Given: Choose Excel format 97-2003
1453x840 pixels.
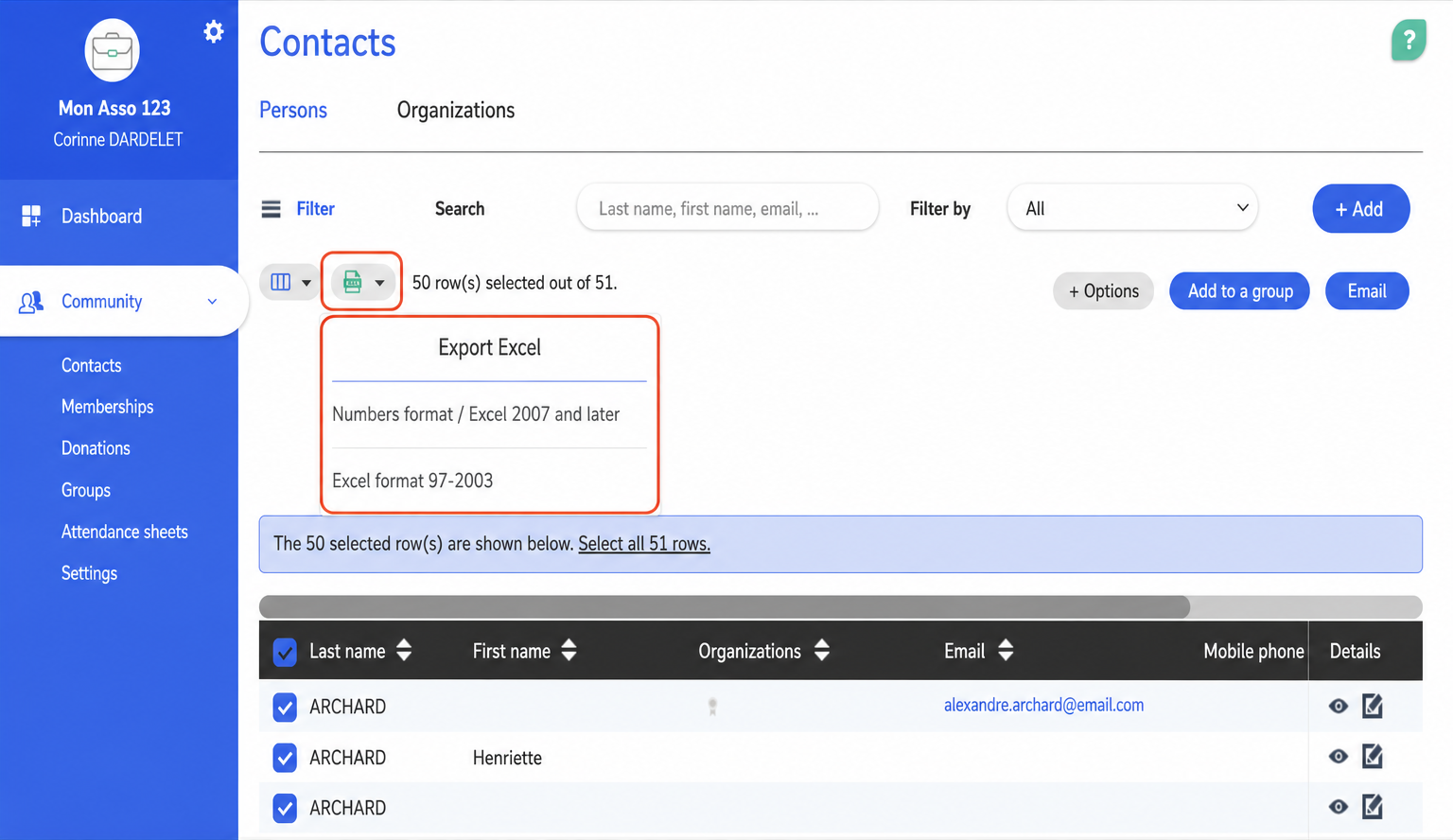Looking at the screenshot, I should [x=412, y=481].
